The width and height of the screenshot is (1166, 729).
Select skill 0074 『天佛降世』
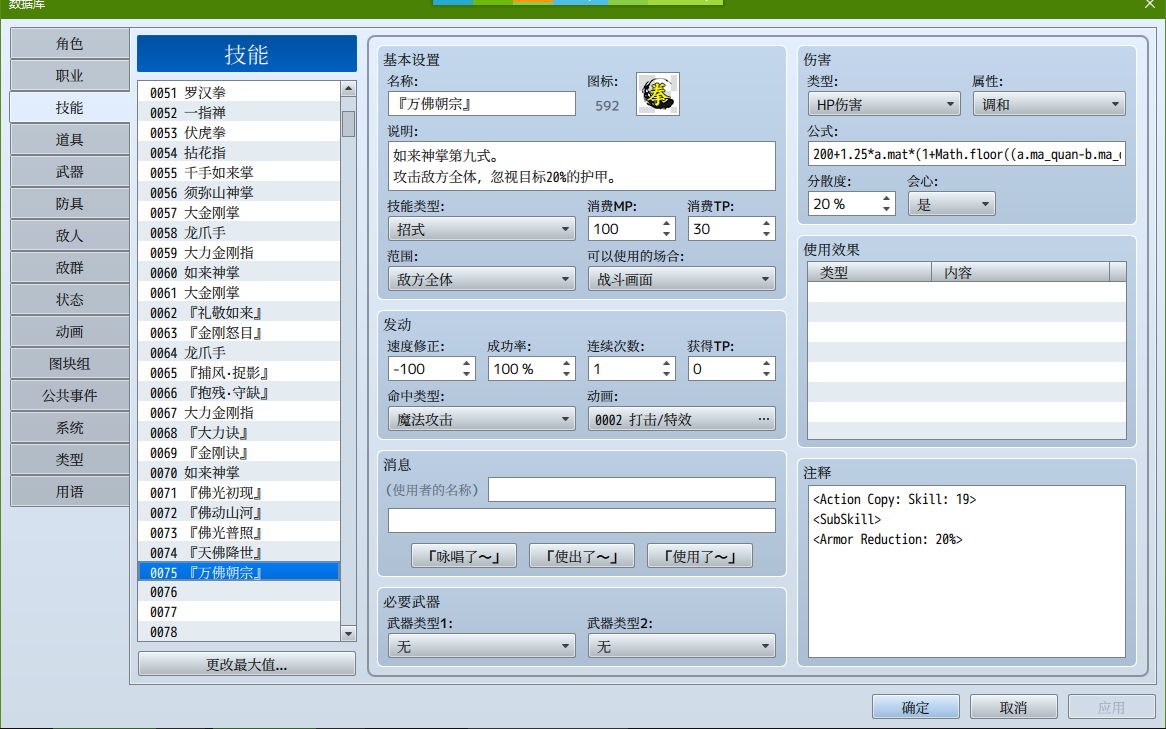tap(239, 553)
